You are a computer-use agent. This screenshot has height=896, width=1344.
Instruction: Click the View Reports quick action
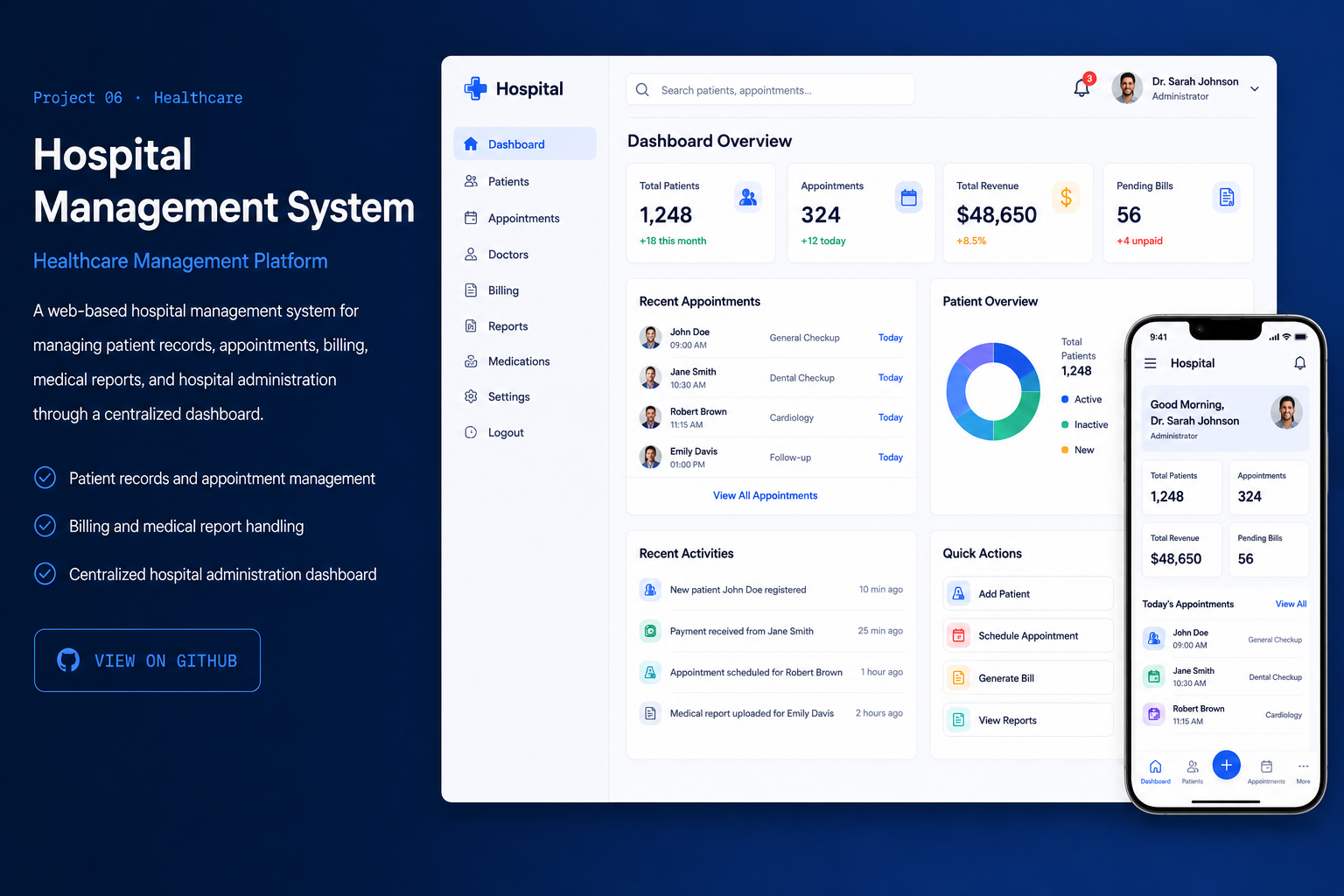tap(1028, 720)
